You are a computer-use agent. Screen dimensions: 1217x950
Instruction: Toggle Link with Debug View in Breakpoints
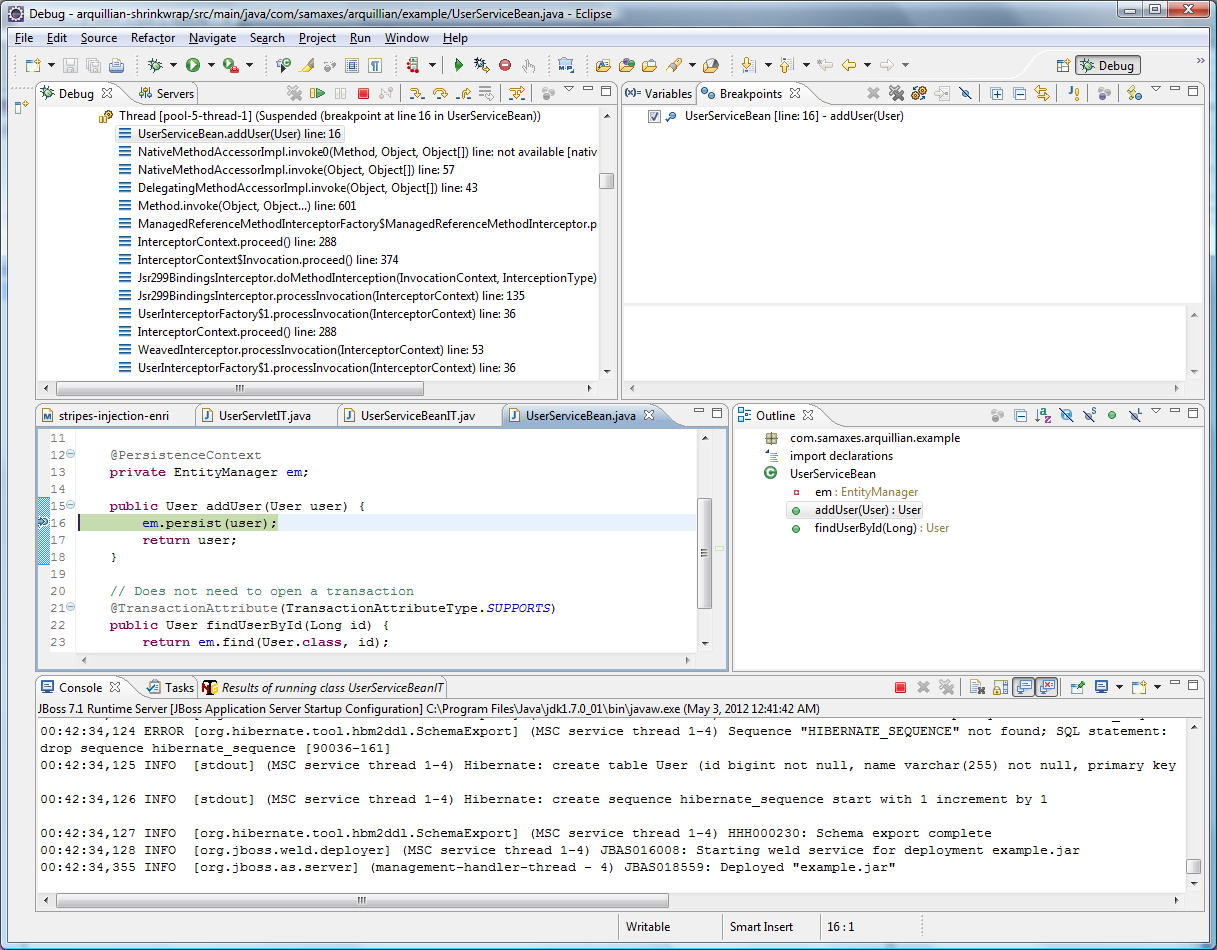pos(1042,93)
